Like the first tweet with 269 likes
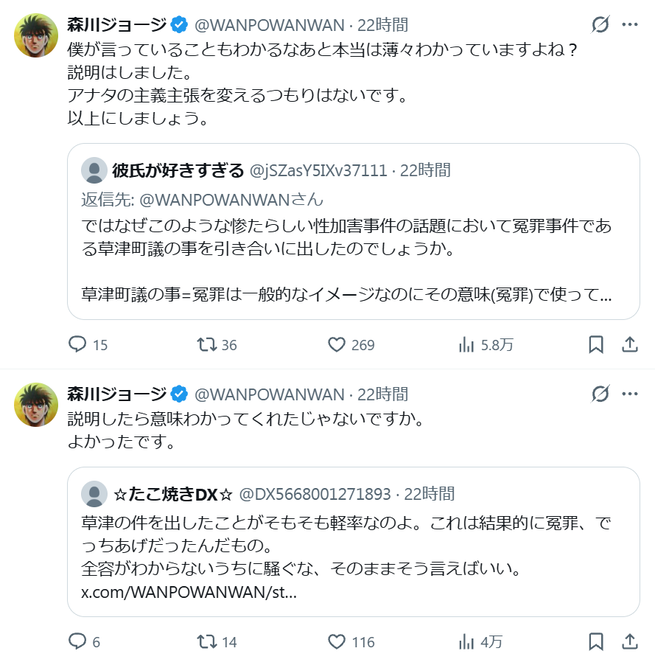Screen dimensions: 655x665 pyautogui.click(x=337, y=344)
